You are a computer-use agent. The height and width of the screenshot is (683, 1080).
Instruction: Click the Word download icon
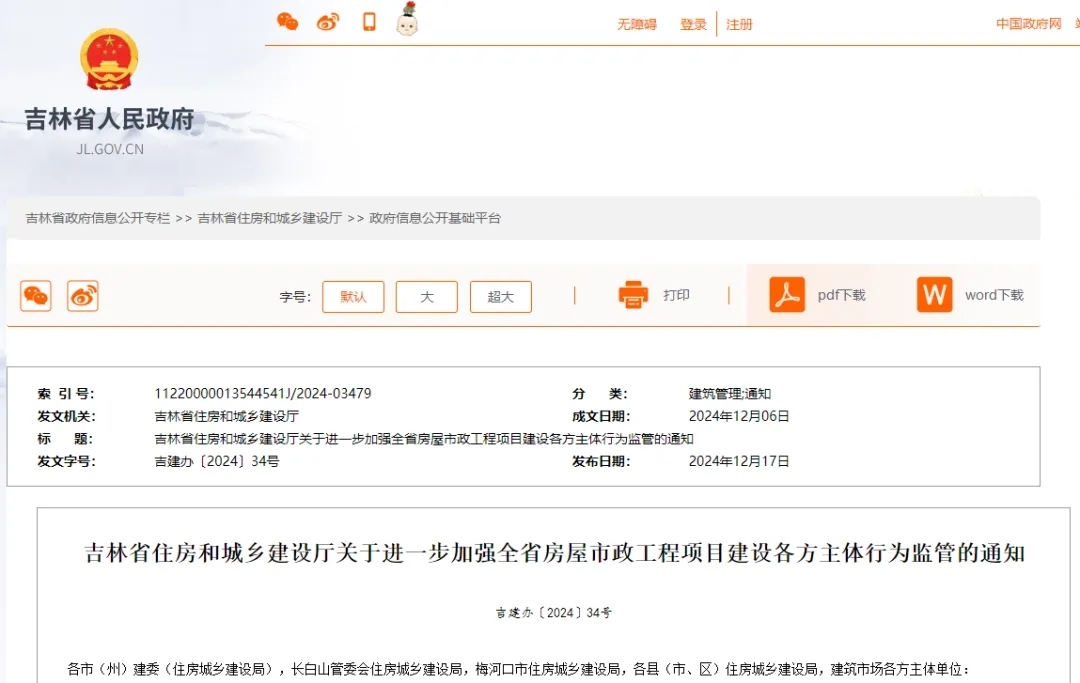coord(933,294)
